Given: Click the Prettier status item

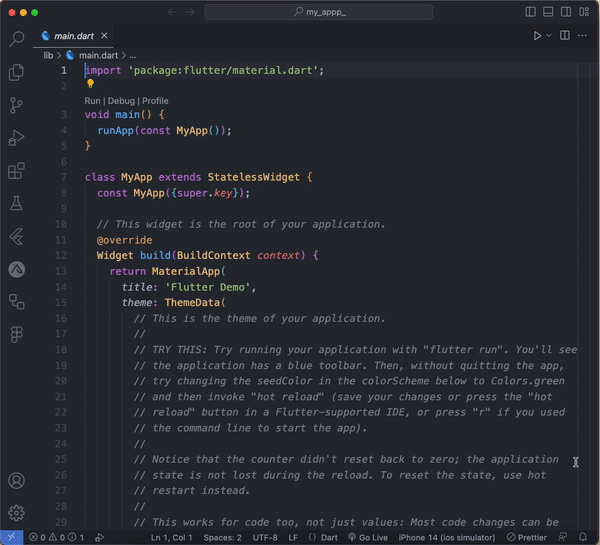Looking at the screenshot, I should (527, 537).
